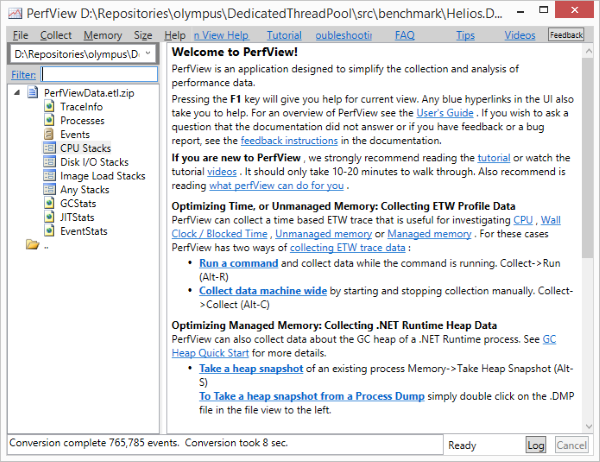Open the Memory menu
This screenshot has height=462, width=600.
(x=102, y=34)
